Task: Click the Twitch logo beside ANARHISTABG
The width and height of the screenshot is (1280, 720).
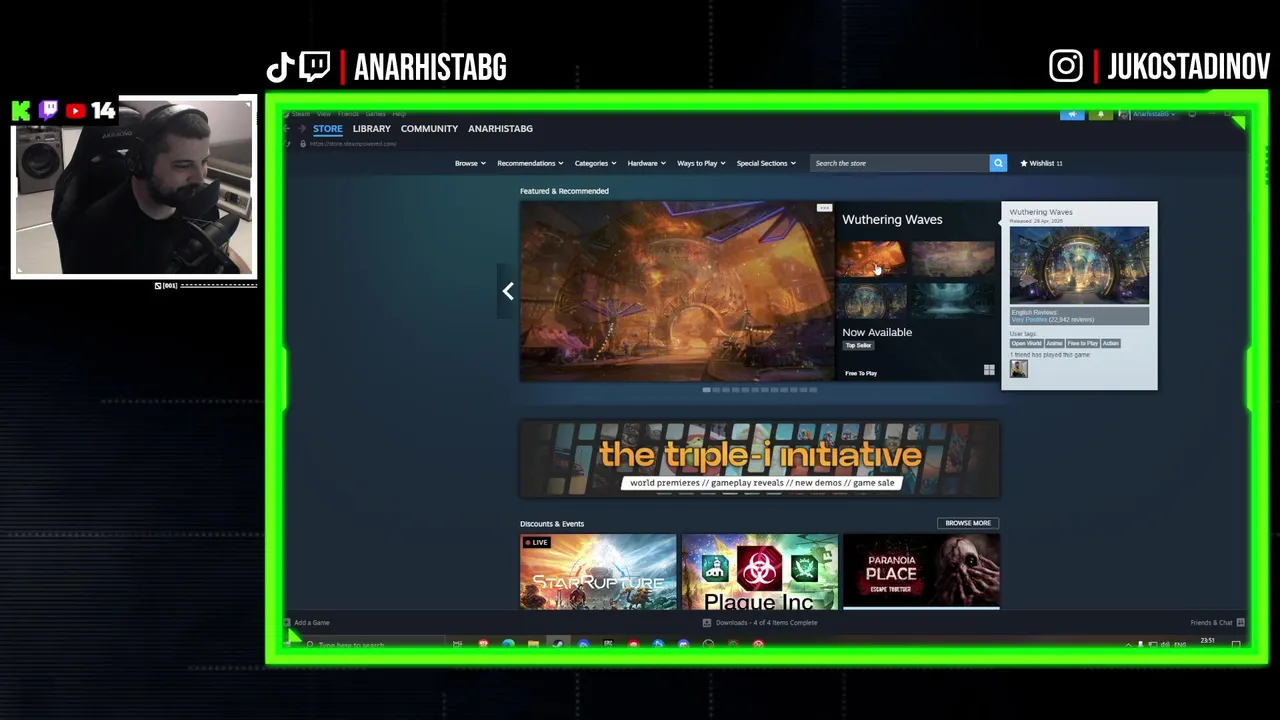Action: pos(314,66)
